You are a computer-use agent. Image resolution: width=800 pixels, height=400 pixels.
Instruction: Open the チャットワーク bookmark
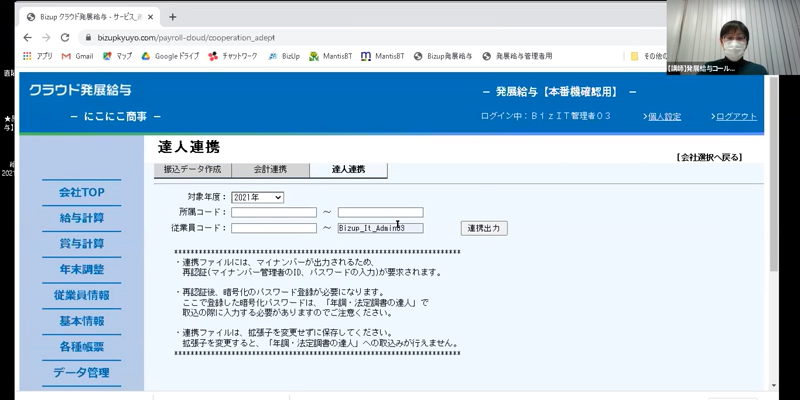pos(233,56)
